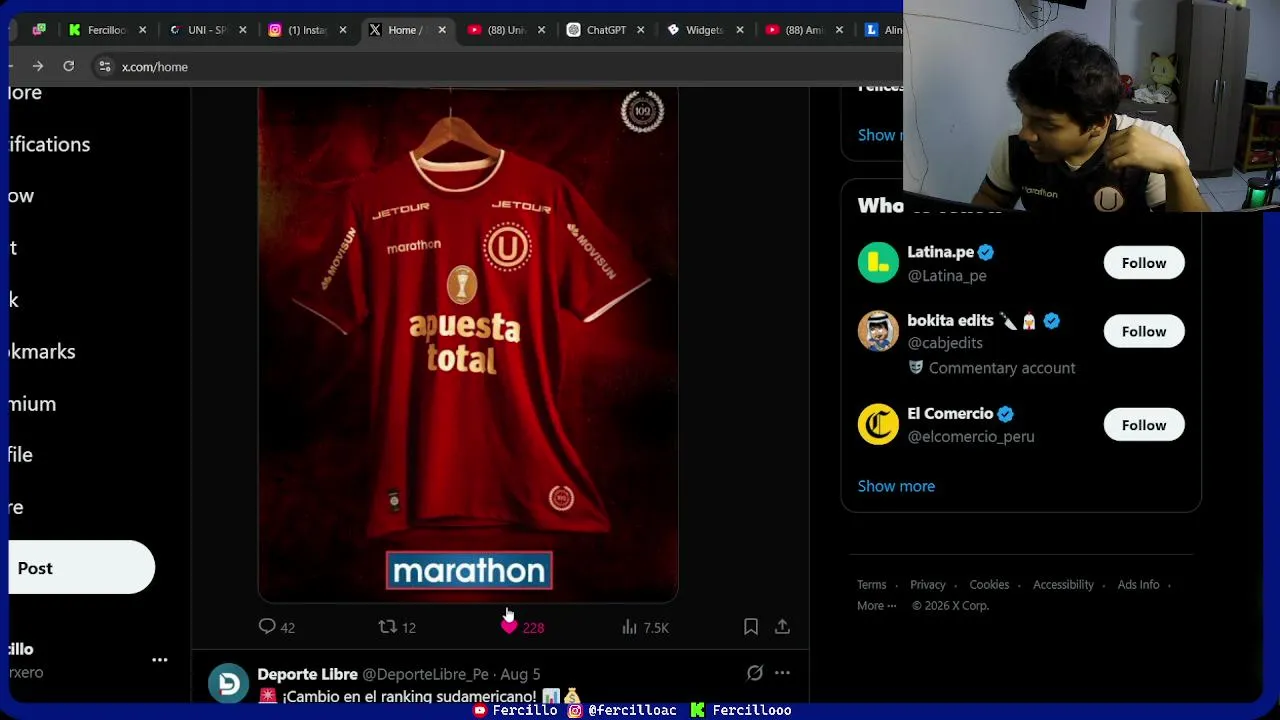Image resolution: width=1280 pixels, height=720 pixels.
Task: Switch to the (88) Ami YouTube tab
Action: coord(804,30)
